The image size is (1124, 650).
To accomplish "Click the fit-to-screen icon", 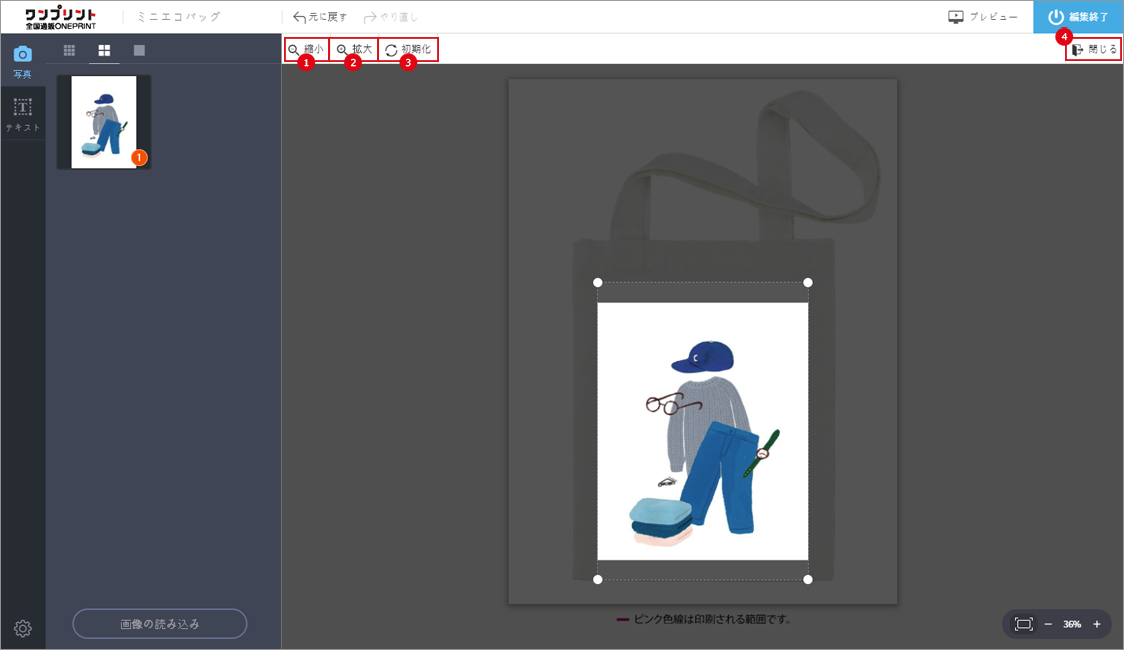I will tap(1023, 624).
